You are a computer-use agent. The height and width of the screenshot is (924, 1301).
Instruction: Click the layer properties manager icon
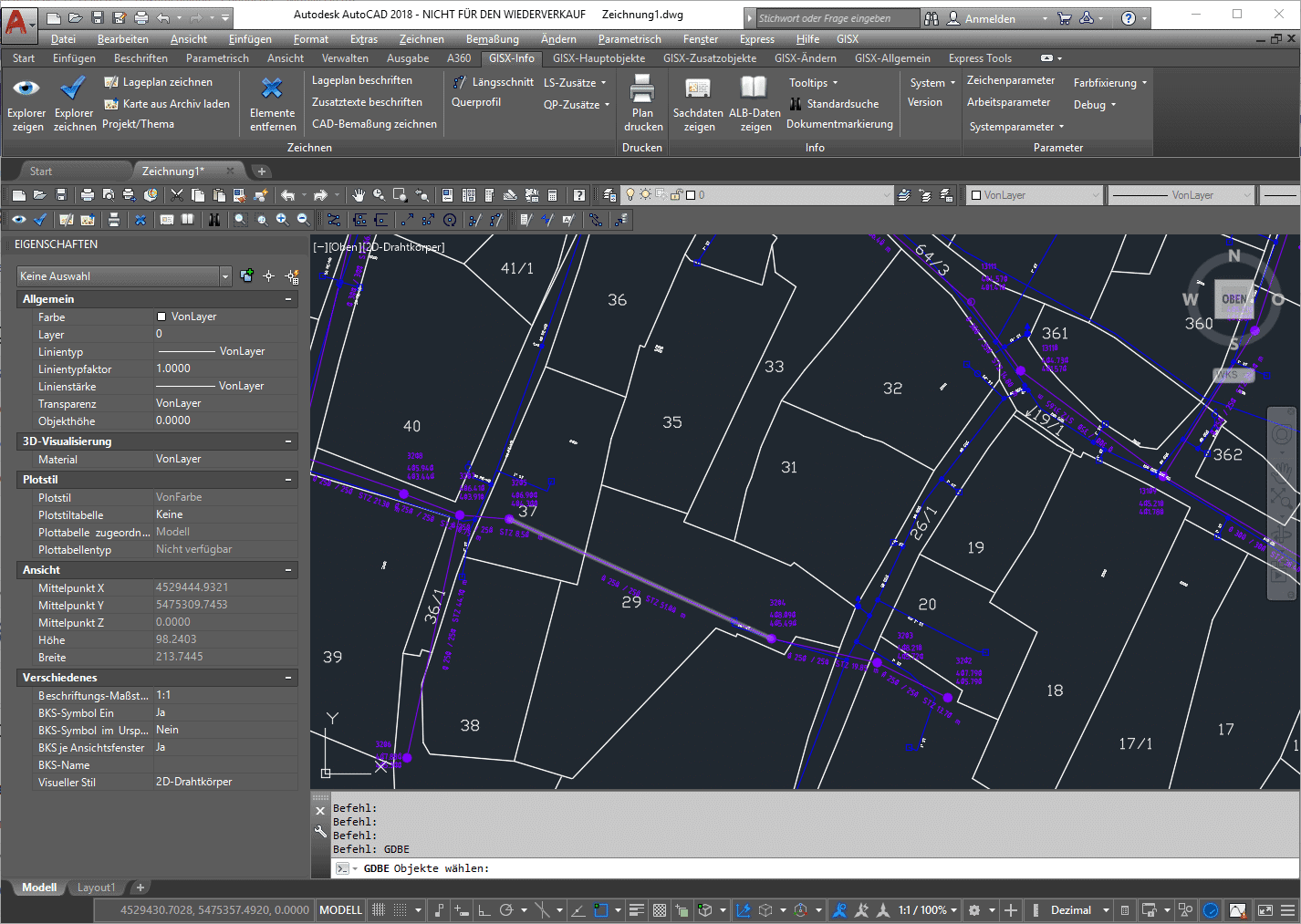[x=609, y=195]
